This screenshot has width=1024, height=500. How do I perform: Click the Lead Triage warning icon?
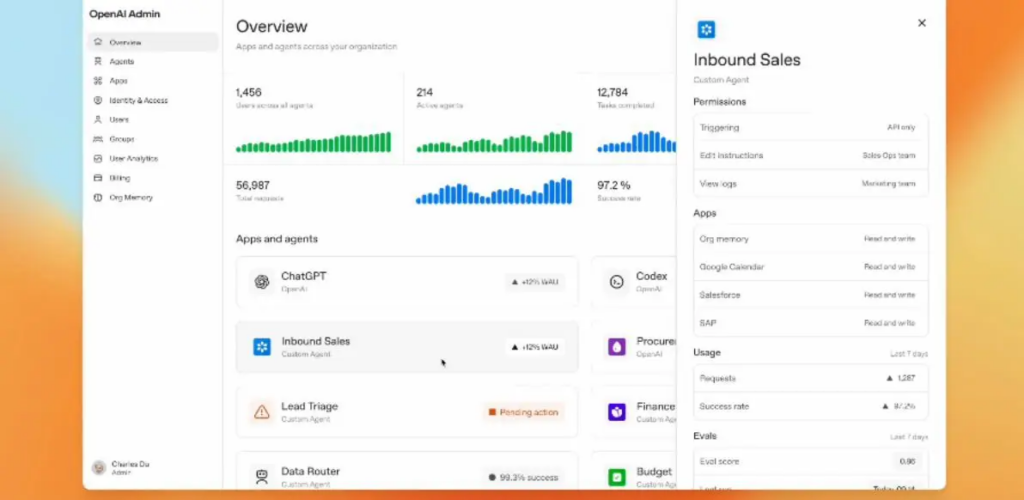pyautogui.click(x=262, y=412)
